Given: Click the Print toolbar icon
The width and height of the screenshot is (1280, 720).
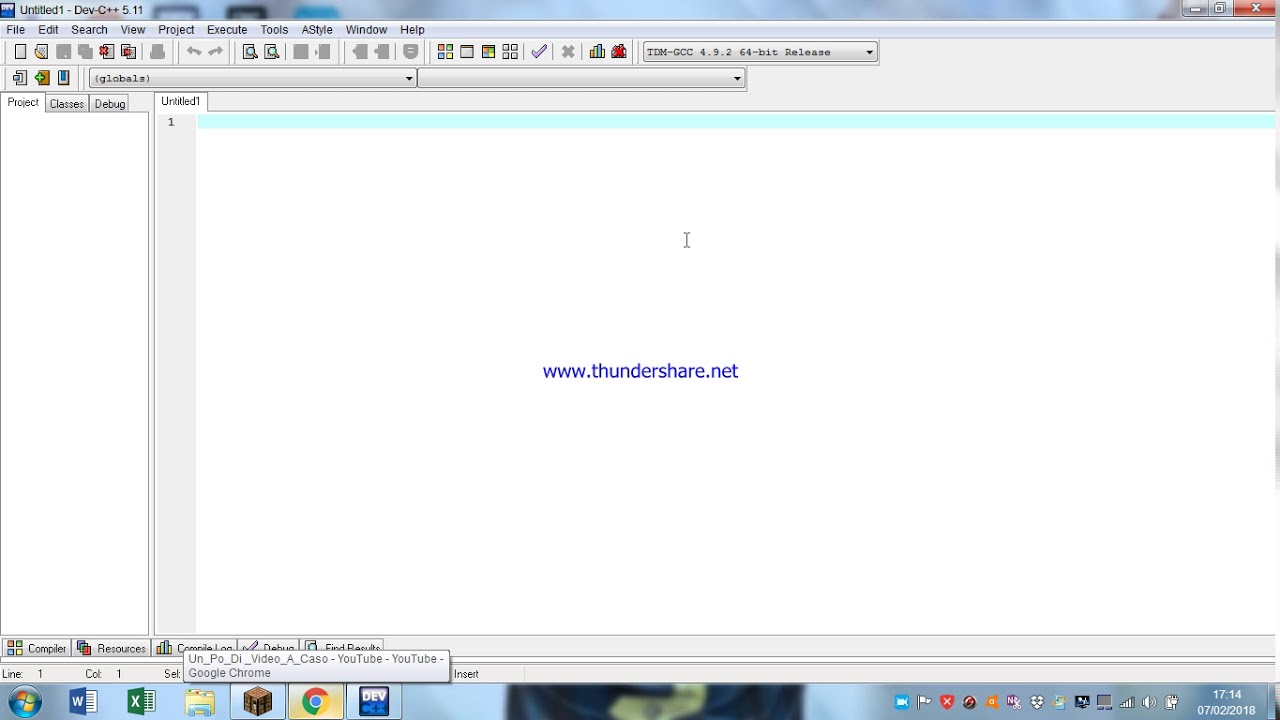Looking at the screenshot, I should (x=157, y=52).
